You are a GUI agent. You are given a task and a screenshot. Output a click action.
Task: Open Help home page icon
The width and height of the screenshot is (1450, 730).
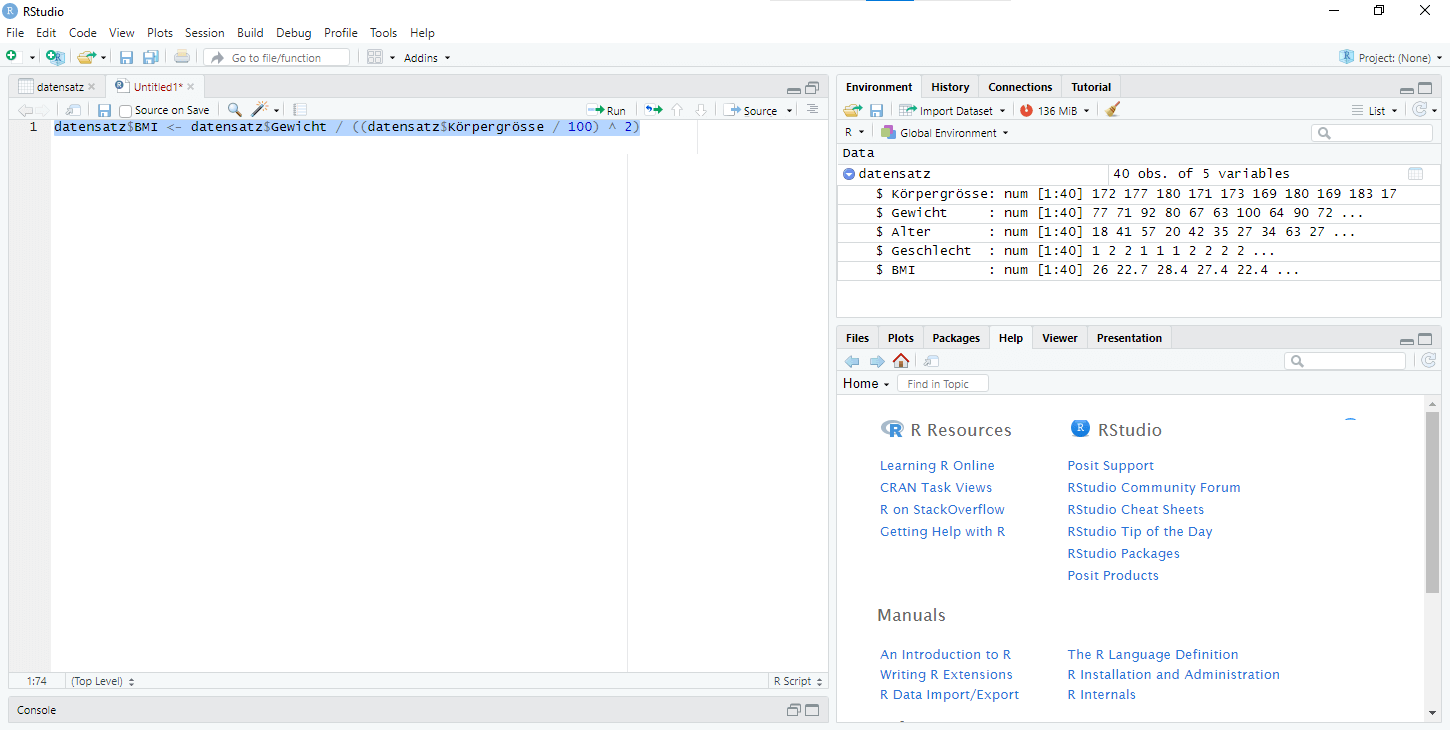pos(901,361)
